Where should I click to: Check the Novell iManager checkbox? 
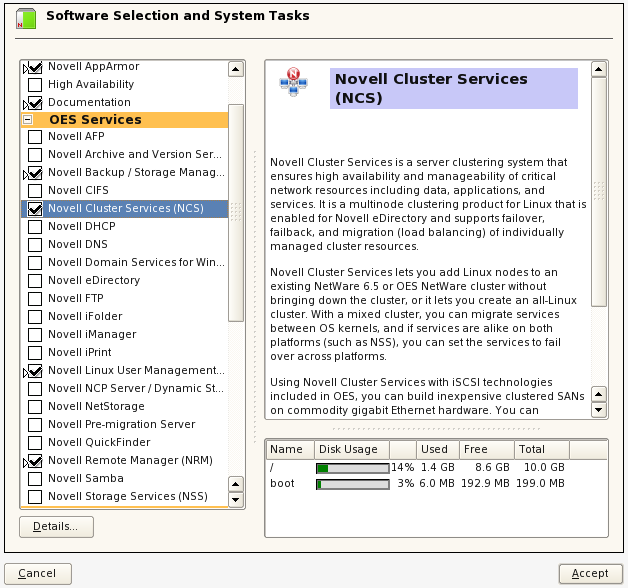pos(35,335)
